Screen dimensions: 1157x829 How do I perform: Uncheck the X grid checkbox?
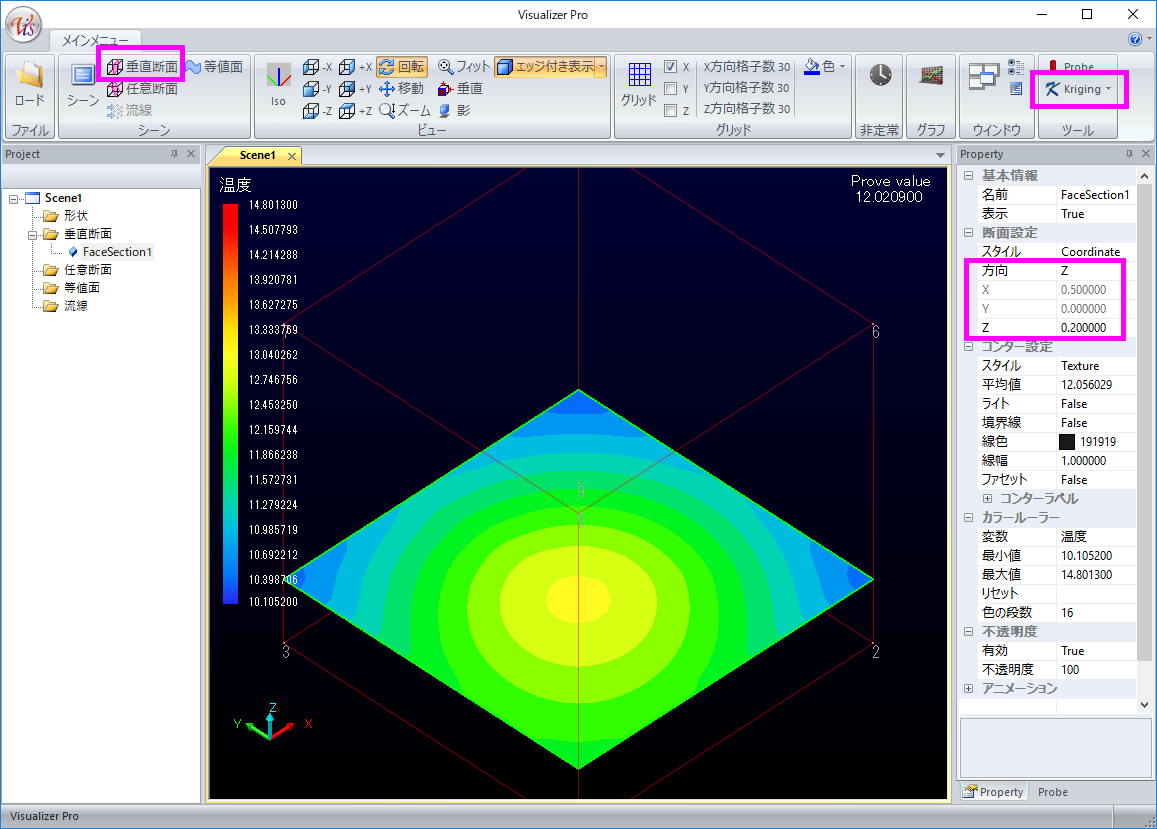click(671, 67)
